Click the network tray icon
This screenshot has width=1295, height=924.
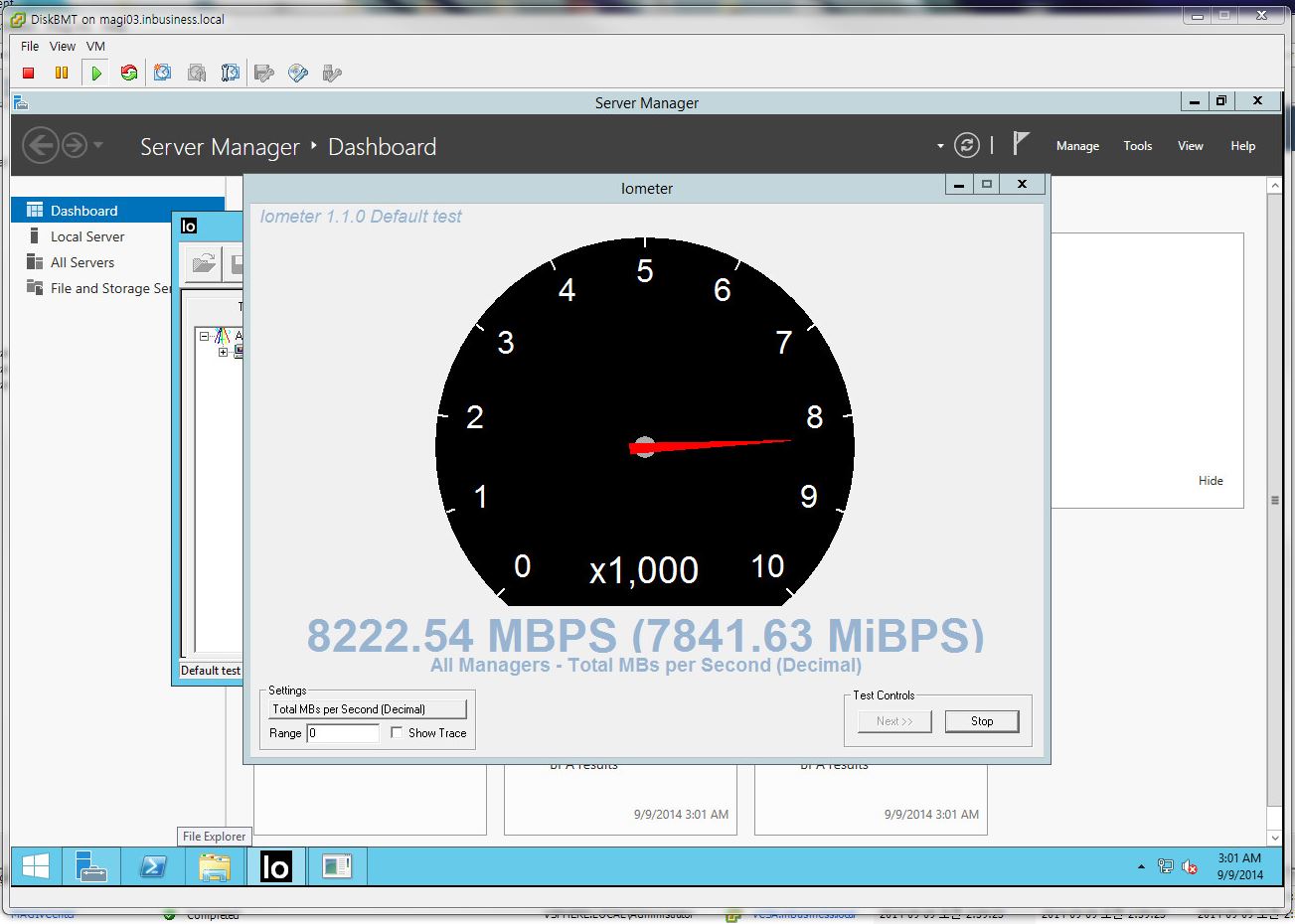coord(1166,866)
